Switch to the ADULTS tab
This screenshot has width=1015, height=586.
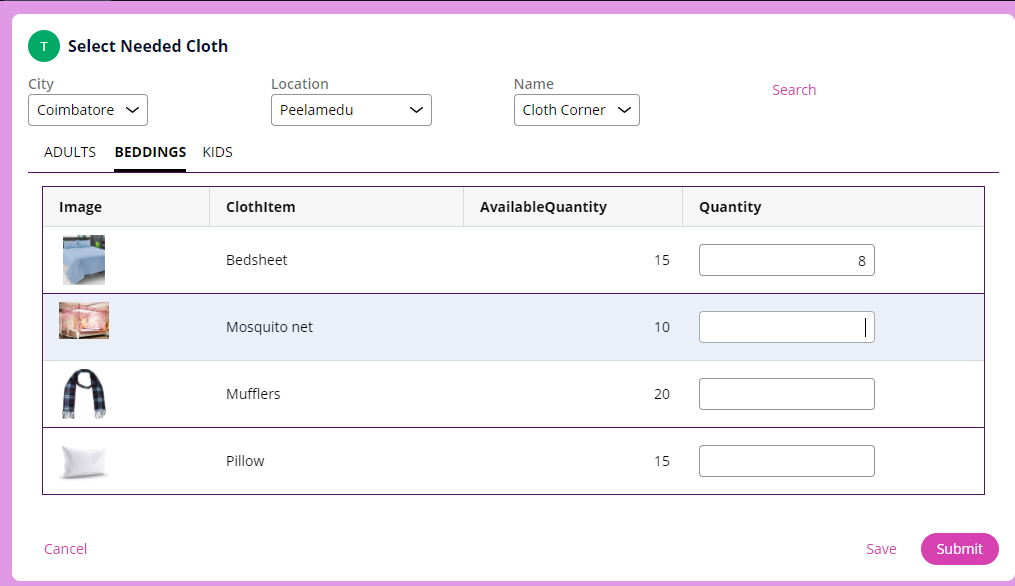tap(70, 153)
